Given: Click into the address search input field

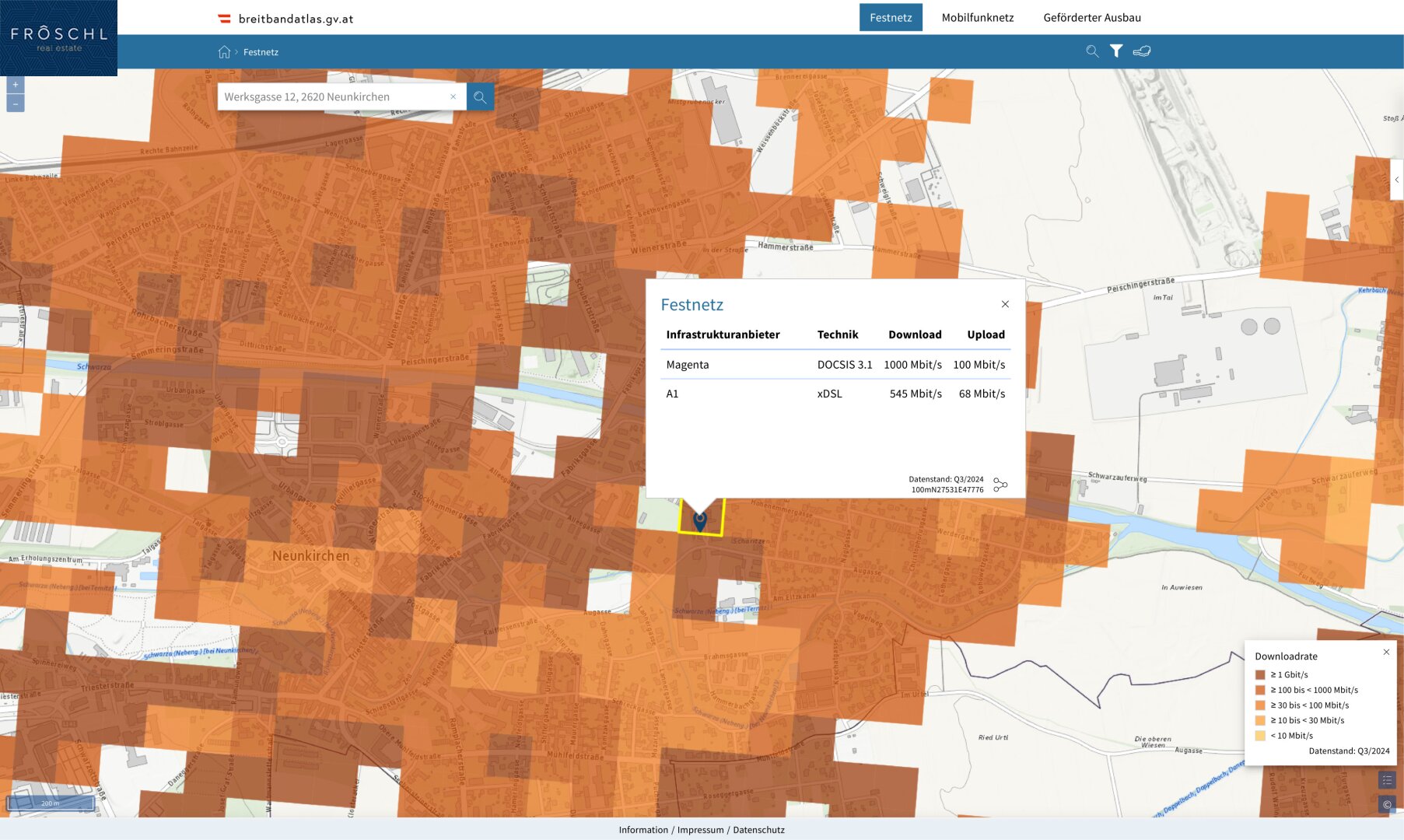Looking at the screenshot, I should pos(334,97).
